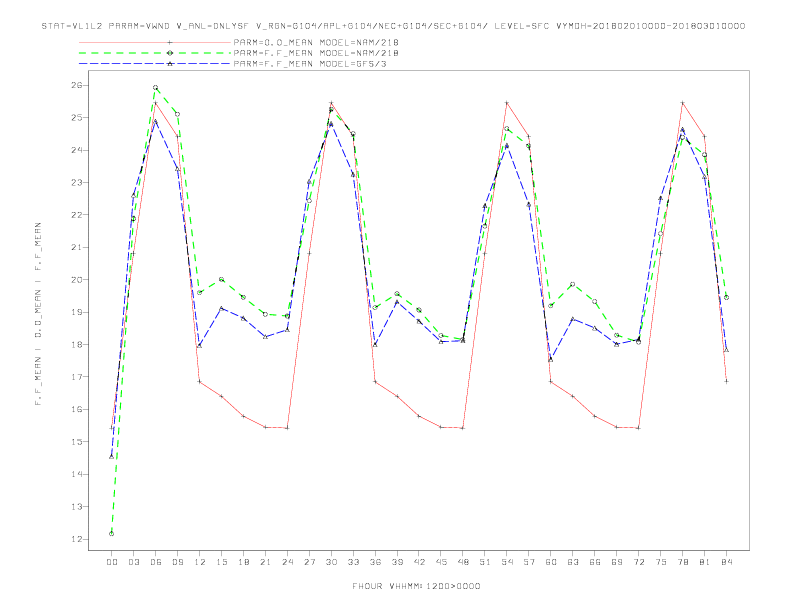Click y-axis tick label 23
792x612 pixels.
[x=76, y=182]
